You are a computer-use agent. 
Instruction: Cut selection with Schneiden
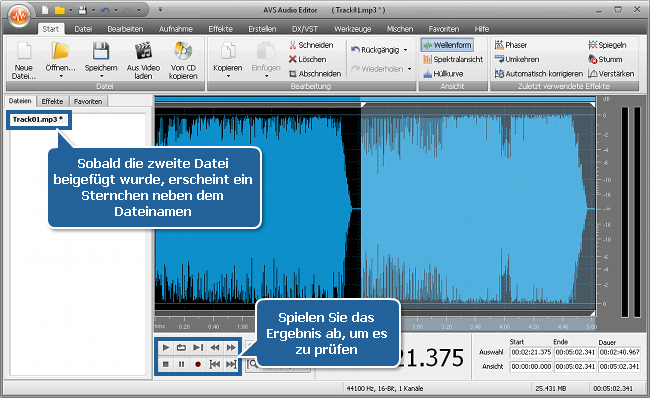[x=311, y=45]
